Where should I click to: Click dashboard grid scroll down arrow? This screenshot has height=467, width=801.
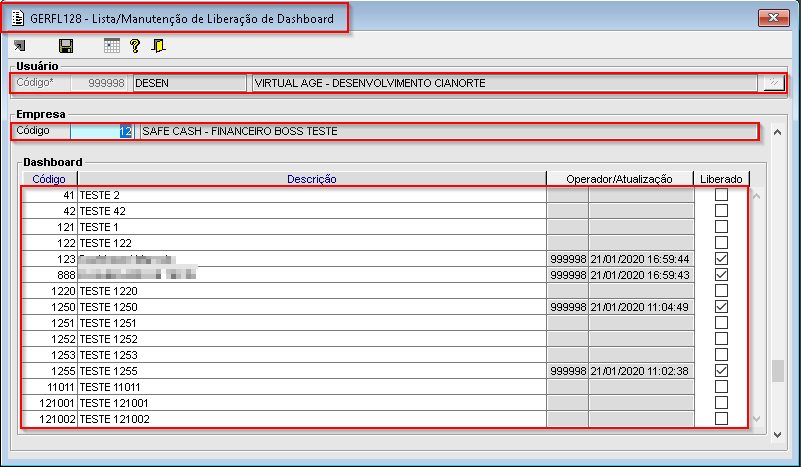pos(757,419)
